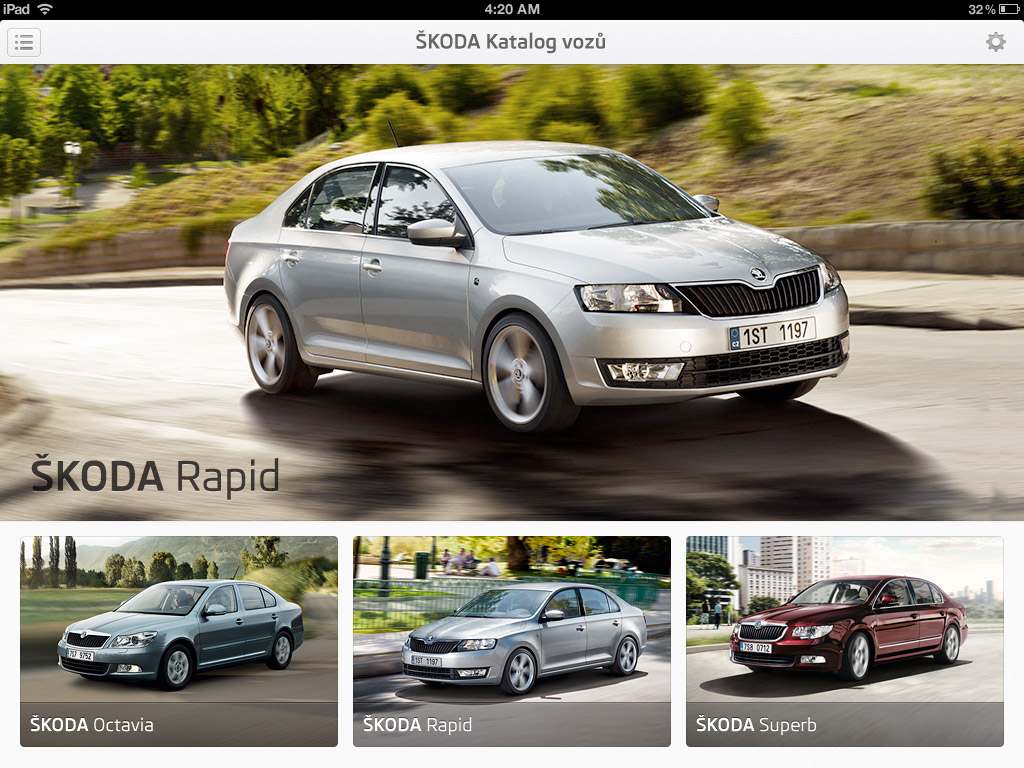Tap the clock showing 4:20 AM
This screenshot has height=768, width=1024.
tap(512, 9)
